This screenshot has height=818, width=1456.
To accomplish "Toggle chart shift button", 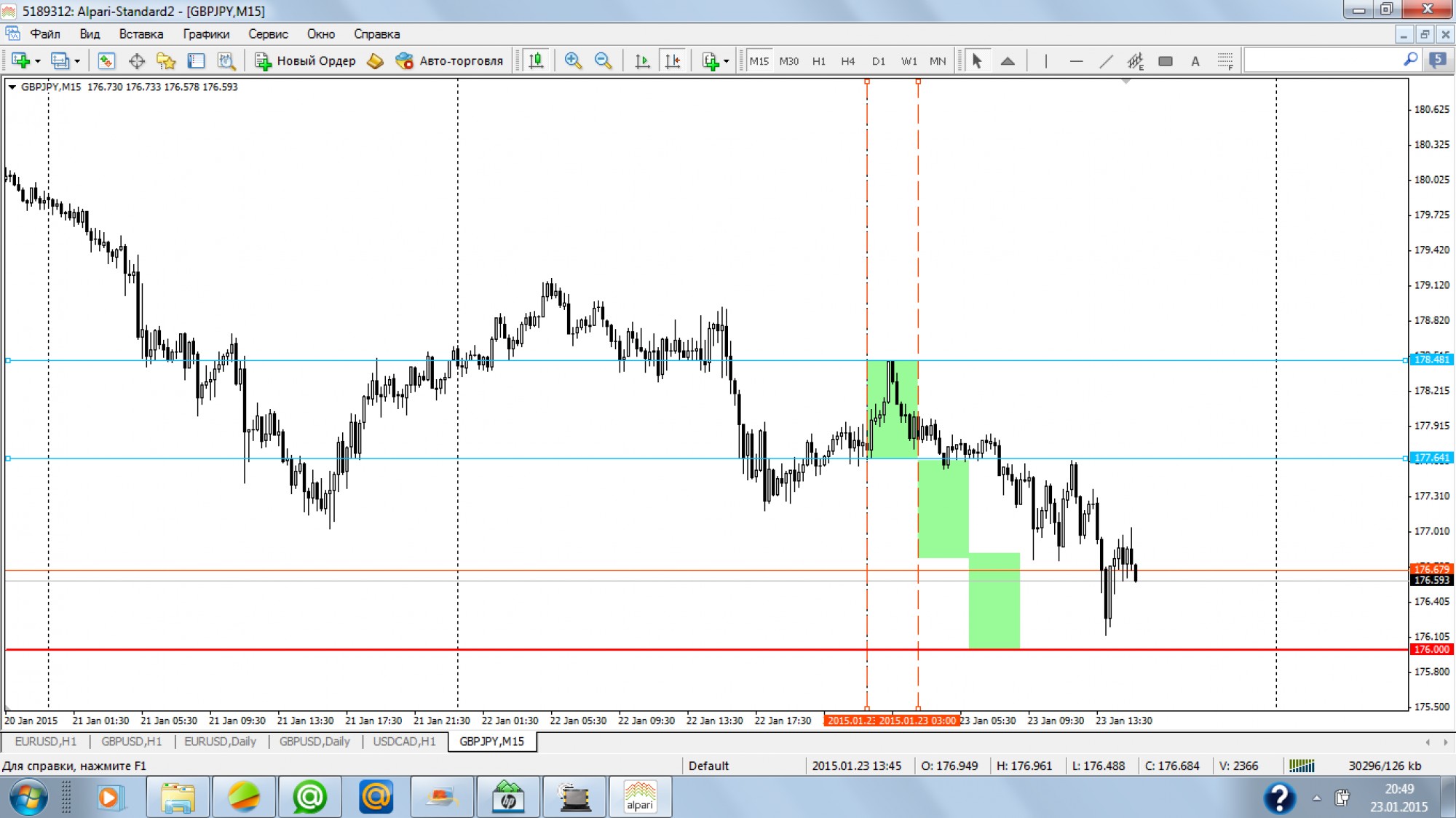I will [673, 61].
